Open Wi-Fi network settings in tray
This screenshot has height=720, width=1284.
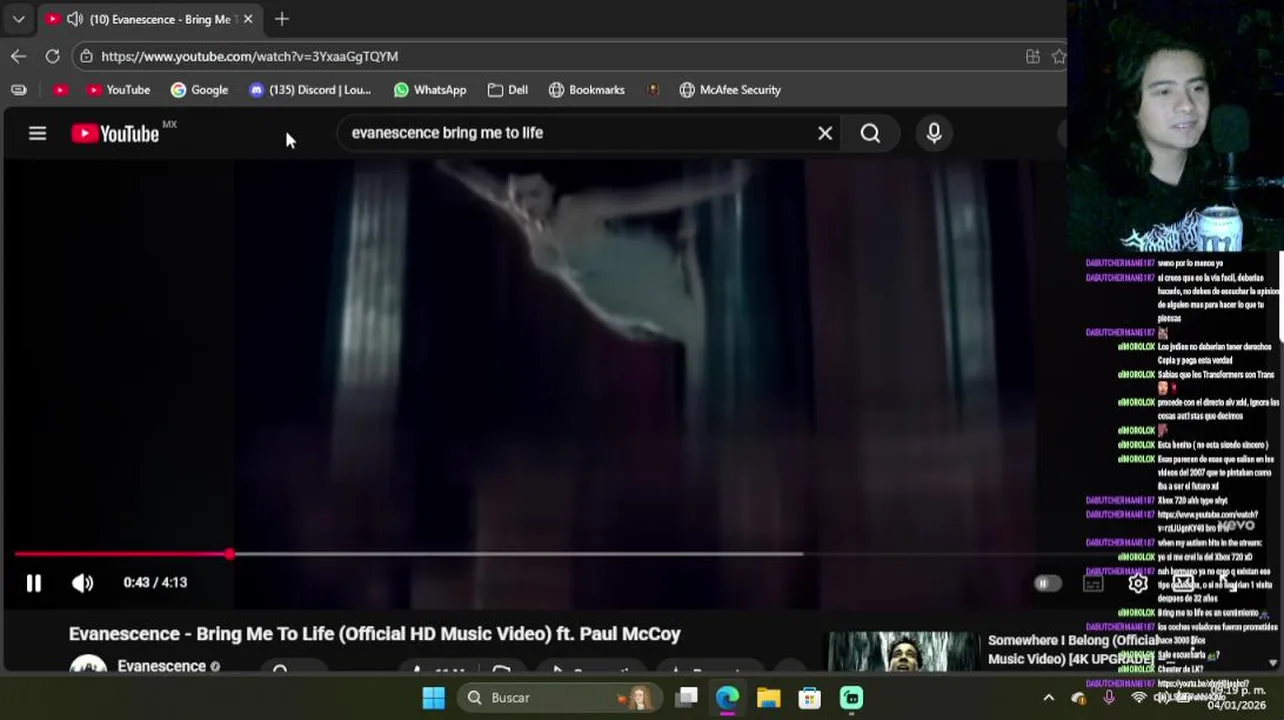point(1138,697)
